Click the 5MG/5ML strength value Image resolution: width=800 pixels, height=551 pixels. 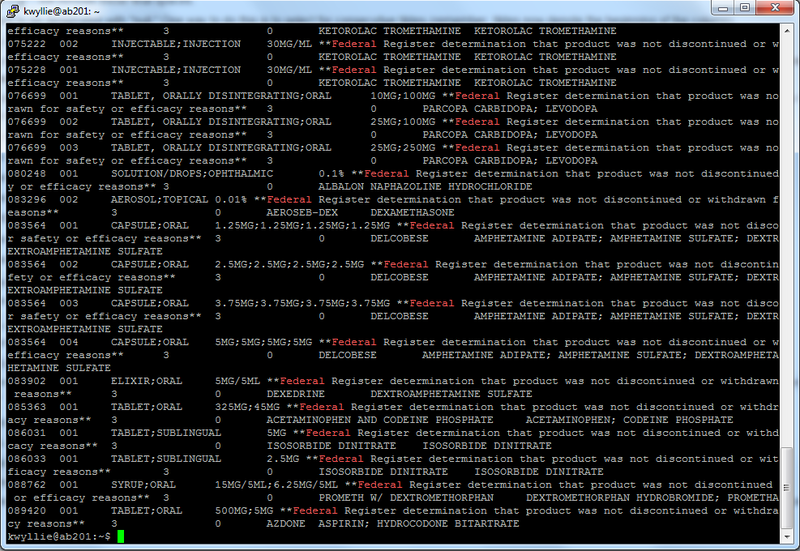[237, 381]
